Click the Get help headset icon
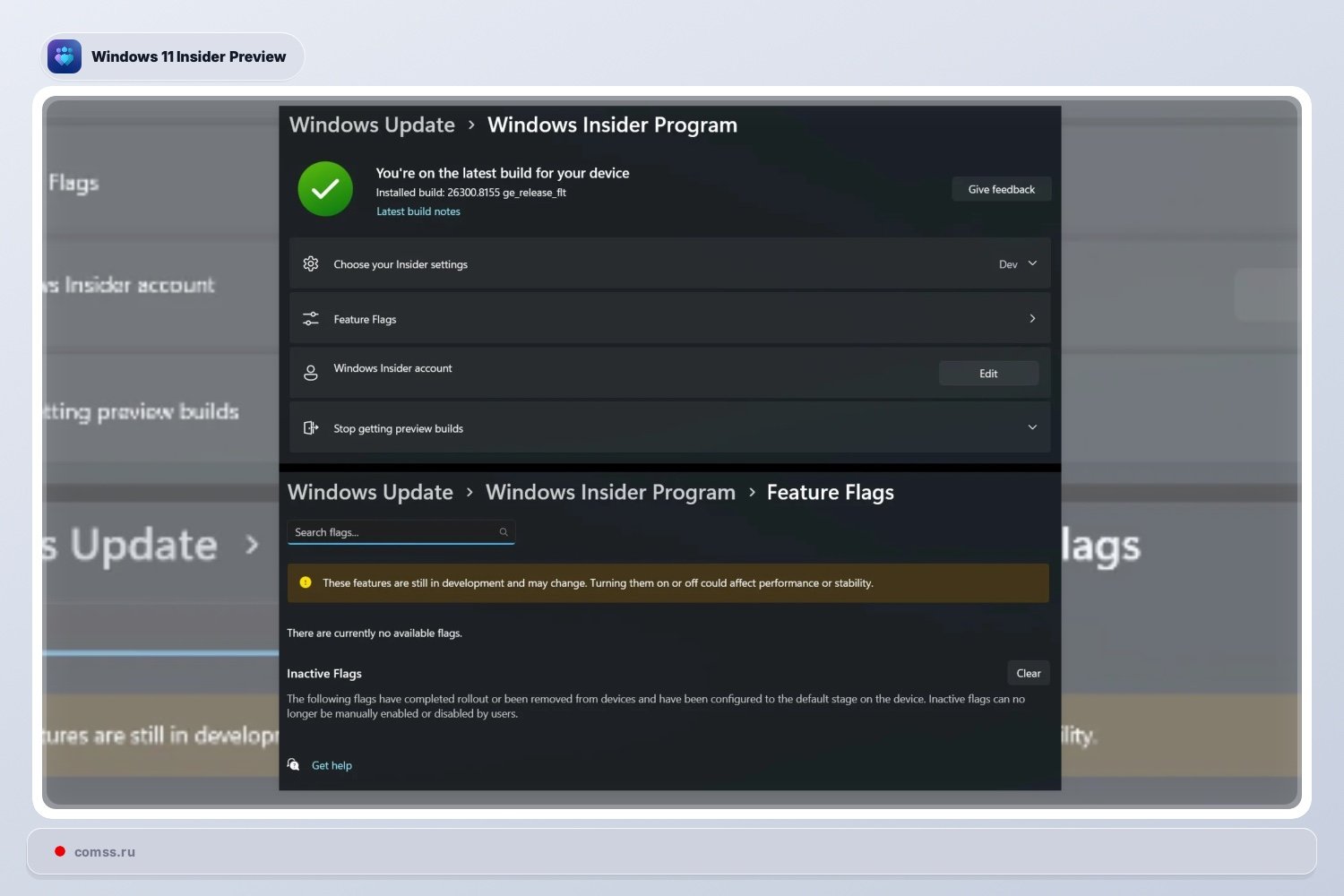 (x=294, y=765)
